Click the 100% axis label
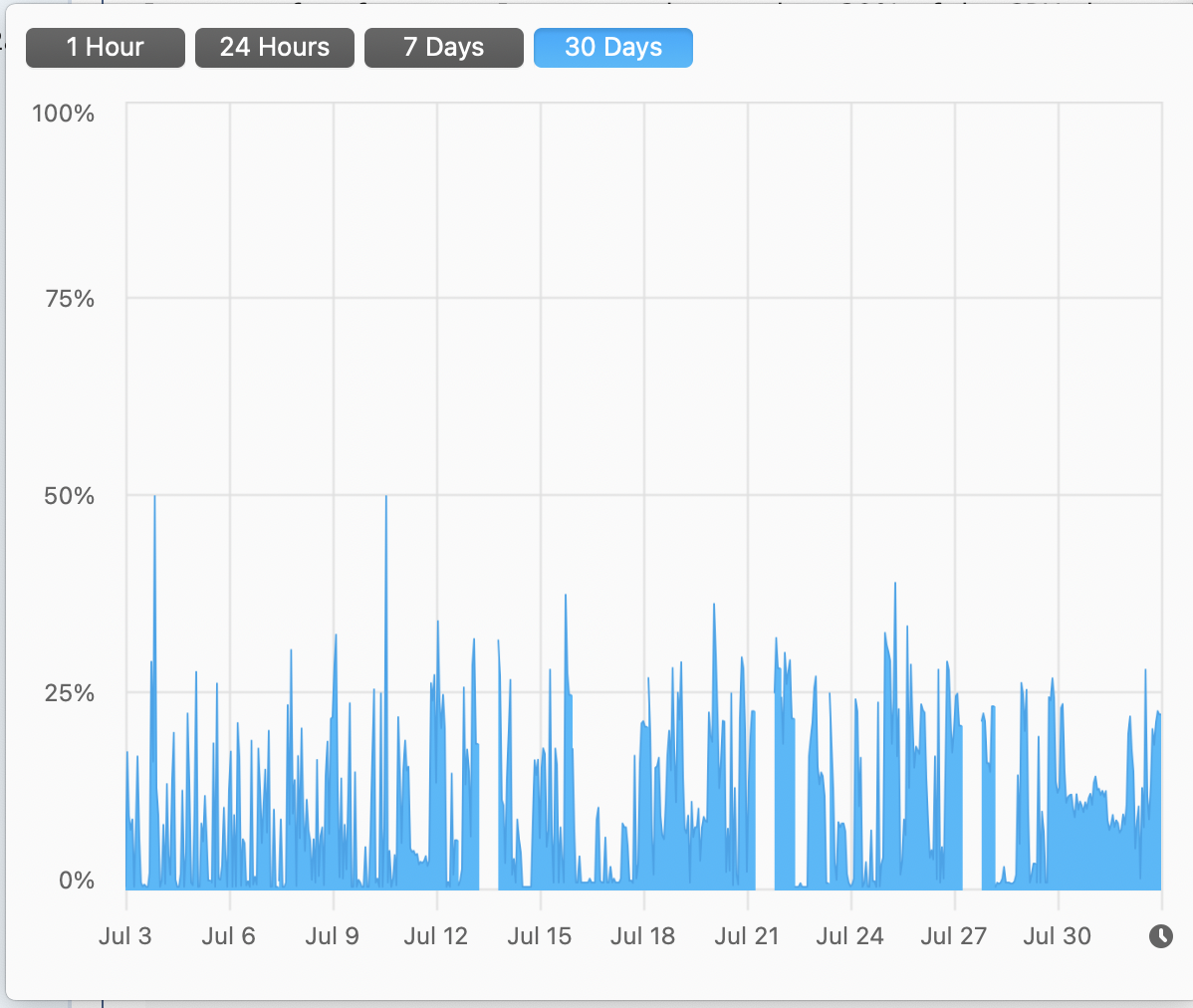The height and width of the screenshot is (1008, 1193). coord(63,114)
